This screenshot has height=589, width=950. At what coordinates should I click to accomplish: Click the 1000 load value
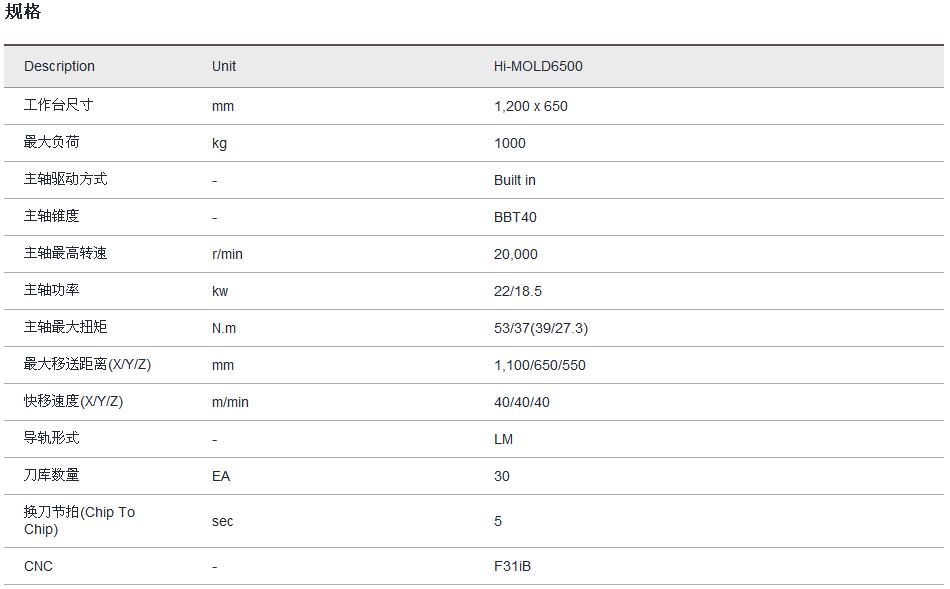pos(510,143)
